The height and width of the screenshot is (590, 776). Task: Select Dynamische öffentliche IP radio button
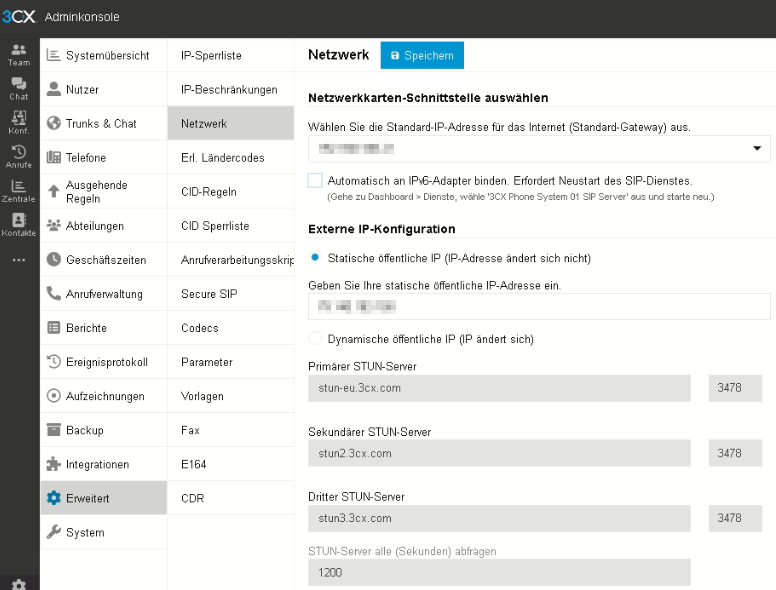point(316,339)
